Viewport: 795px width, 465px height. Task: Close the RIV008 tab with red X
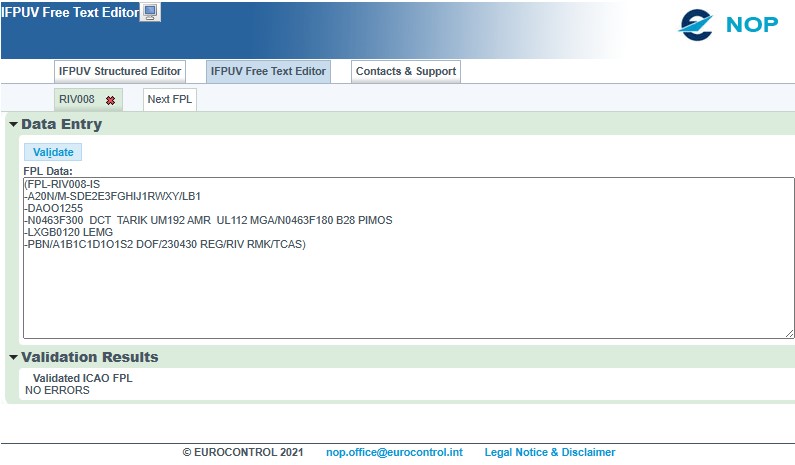click(x=110, y=100)
